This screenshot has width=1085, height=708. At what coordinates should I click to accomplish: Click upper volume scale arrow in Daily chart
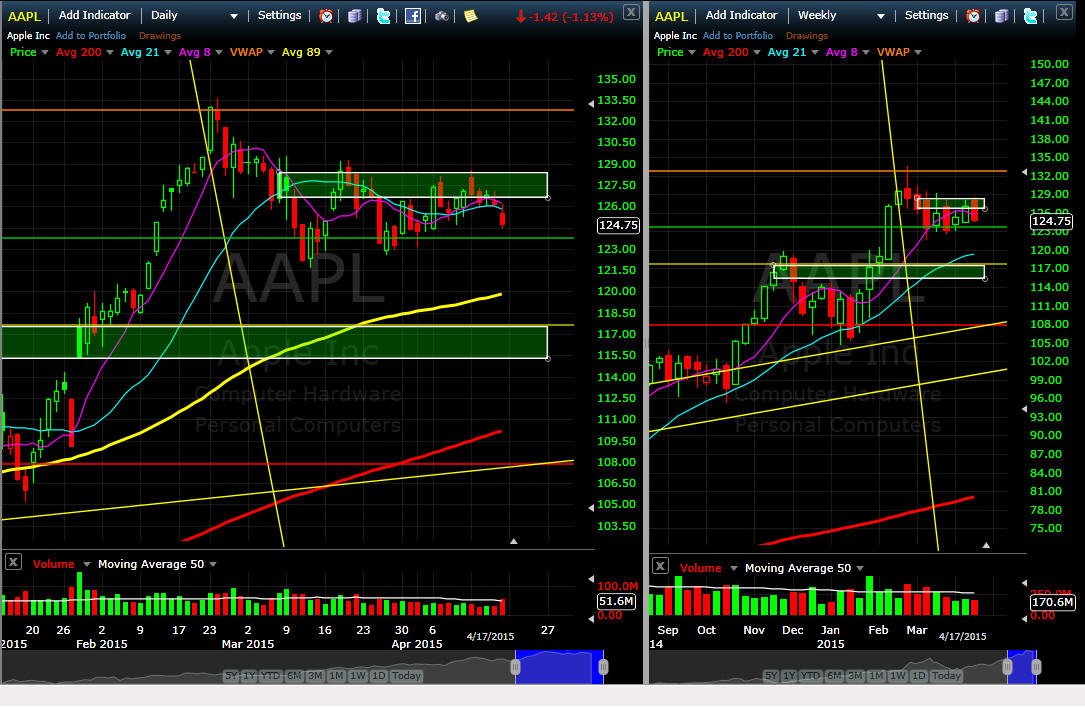[x=591, y=579]
